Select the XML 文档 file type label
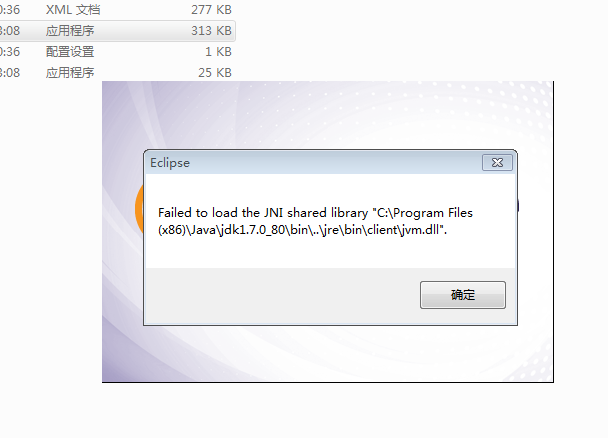Viewport: 608px width, 438px height. pyautogui.click(x=73, y=10)
